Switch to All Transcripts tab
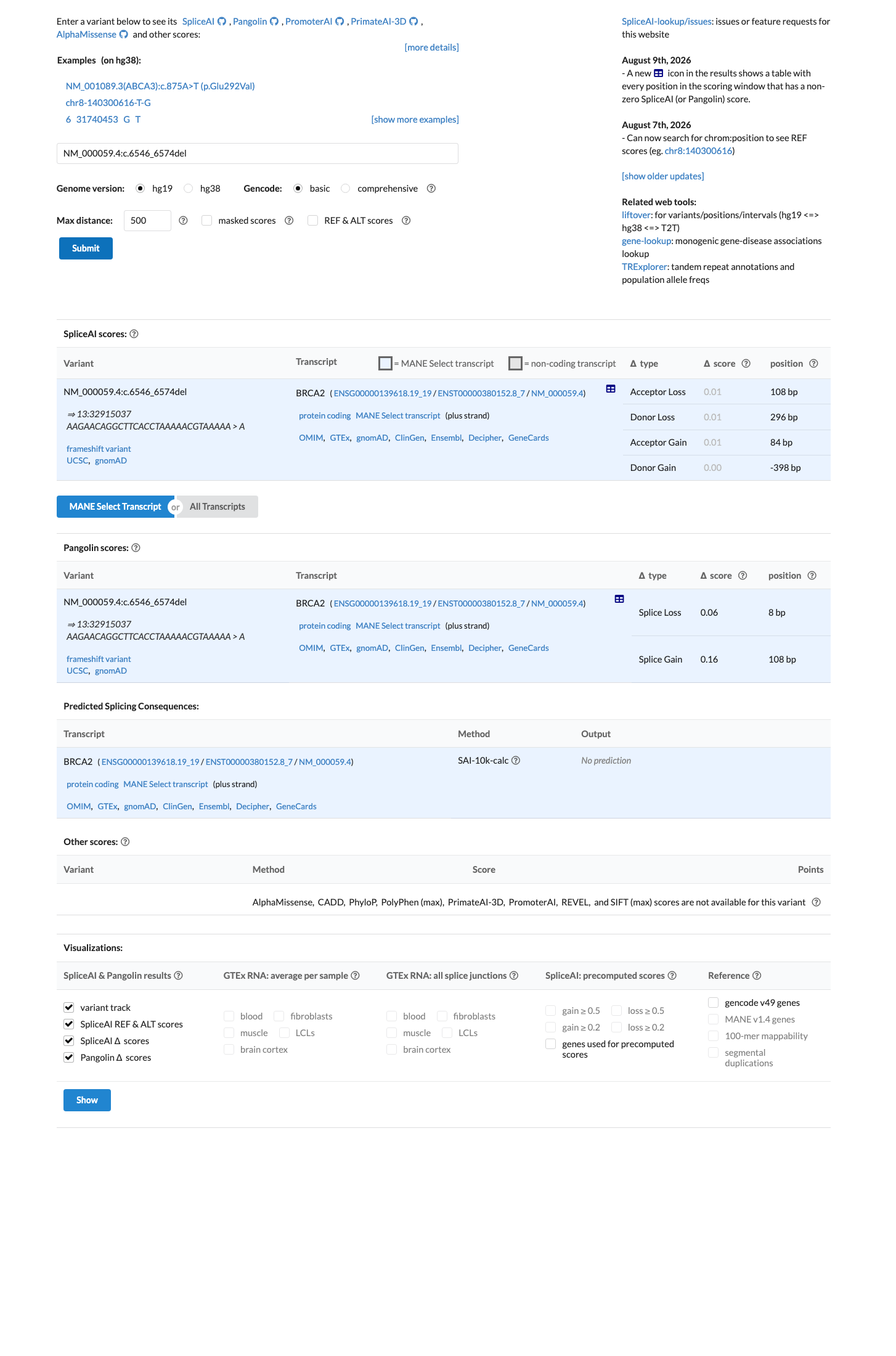Image resolution: width=896 pixels, height=1356 pixels. coord(218,507)
